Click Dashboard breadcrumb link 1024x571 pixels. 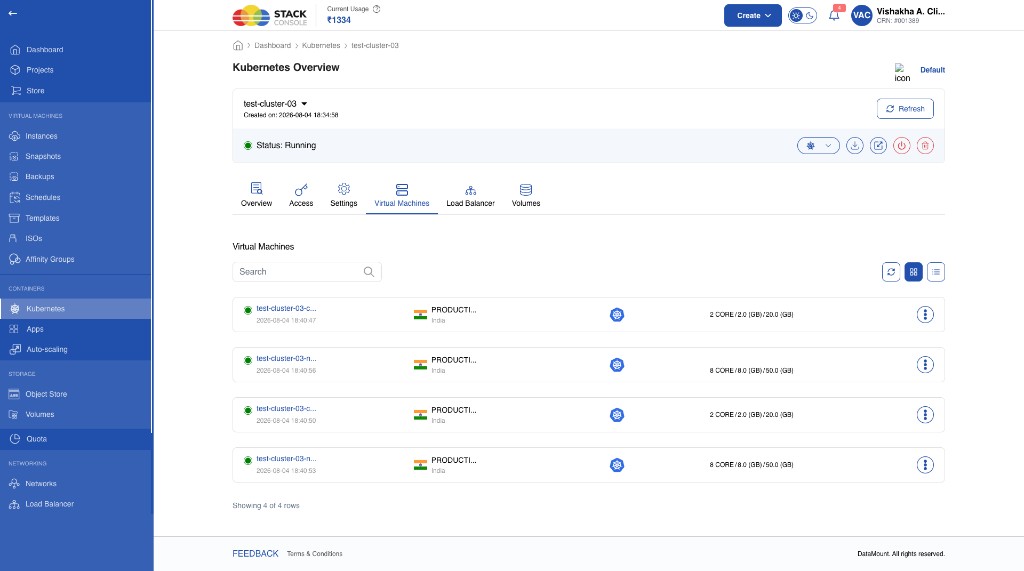[x=272, y=45]
